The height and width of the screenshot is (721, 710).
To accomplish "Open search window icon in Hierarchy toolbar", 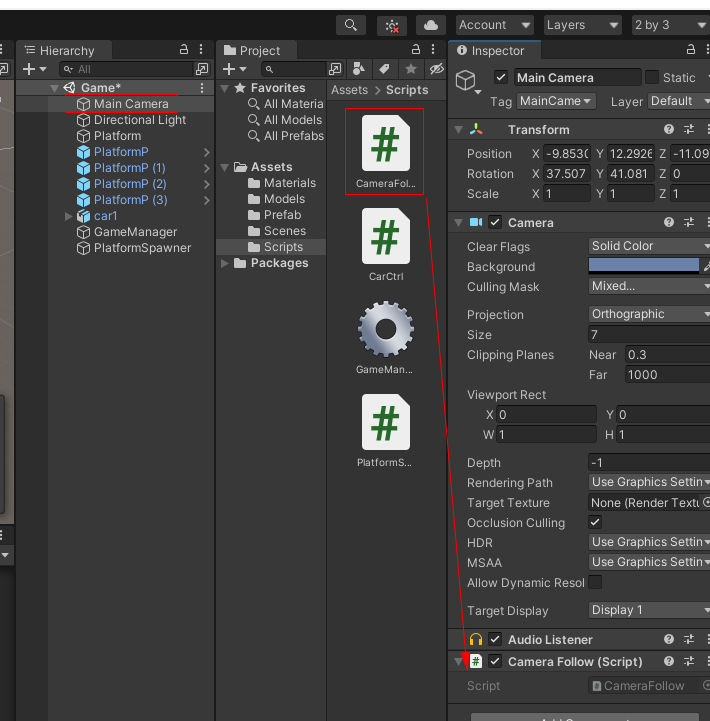I will (x=202, y=69).
